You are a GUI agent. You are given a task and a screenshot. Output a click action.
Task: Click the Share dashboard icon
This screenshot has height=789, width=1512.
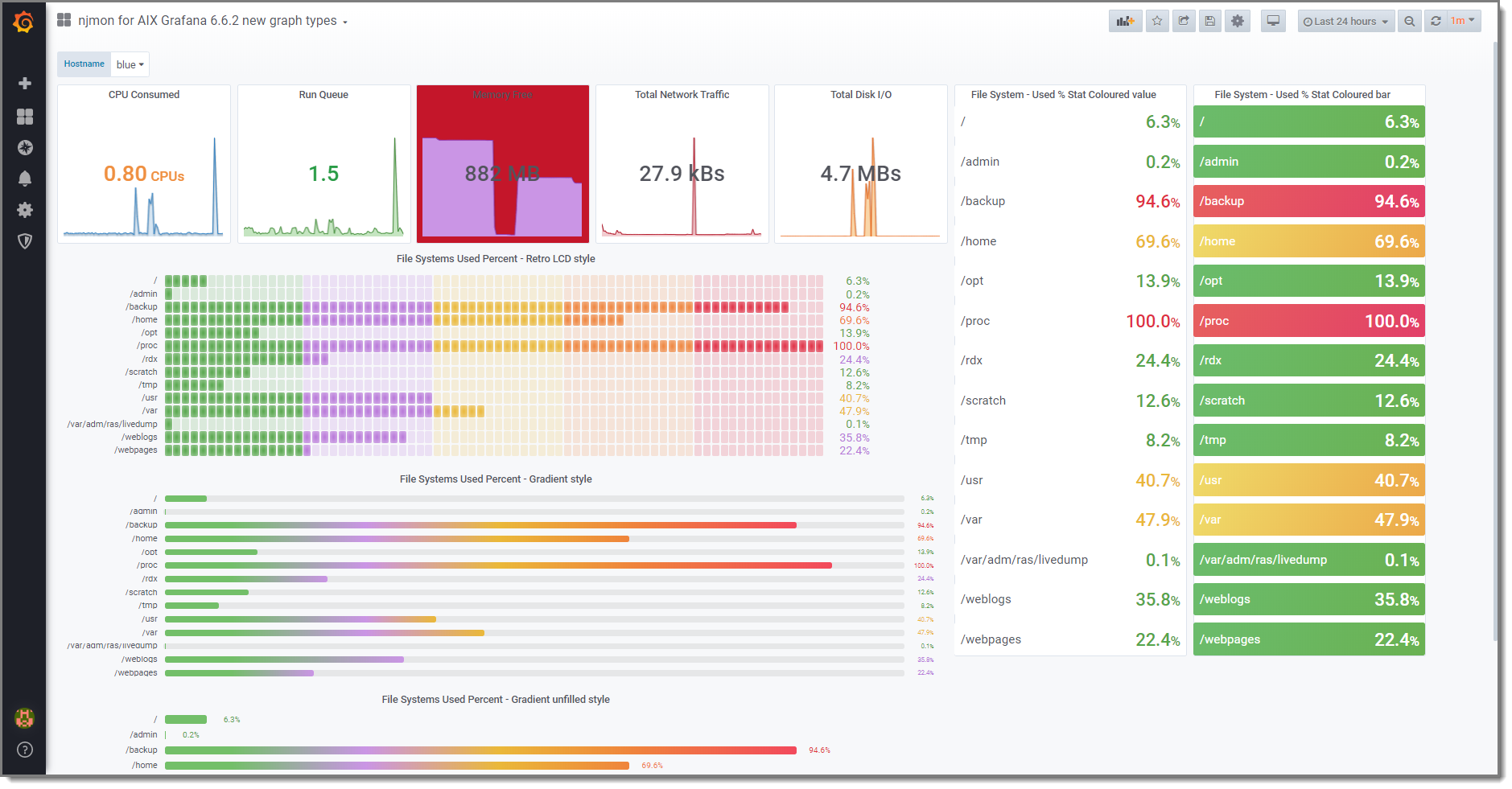(1184, 22)
